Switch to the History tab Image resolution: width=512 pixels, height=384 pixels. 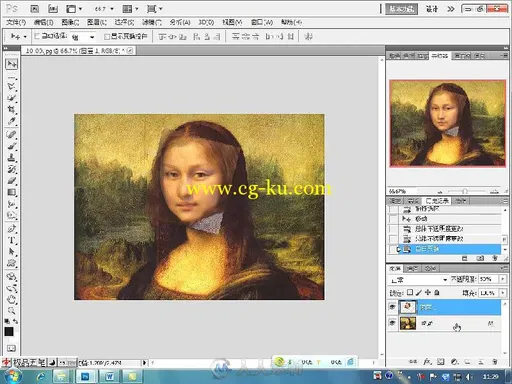point(437,201)
